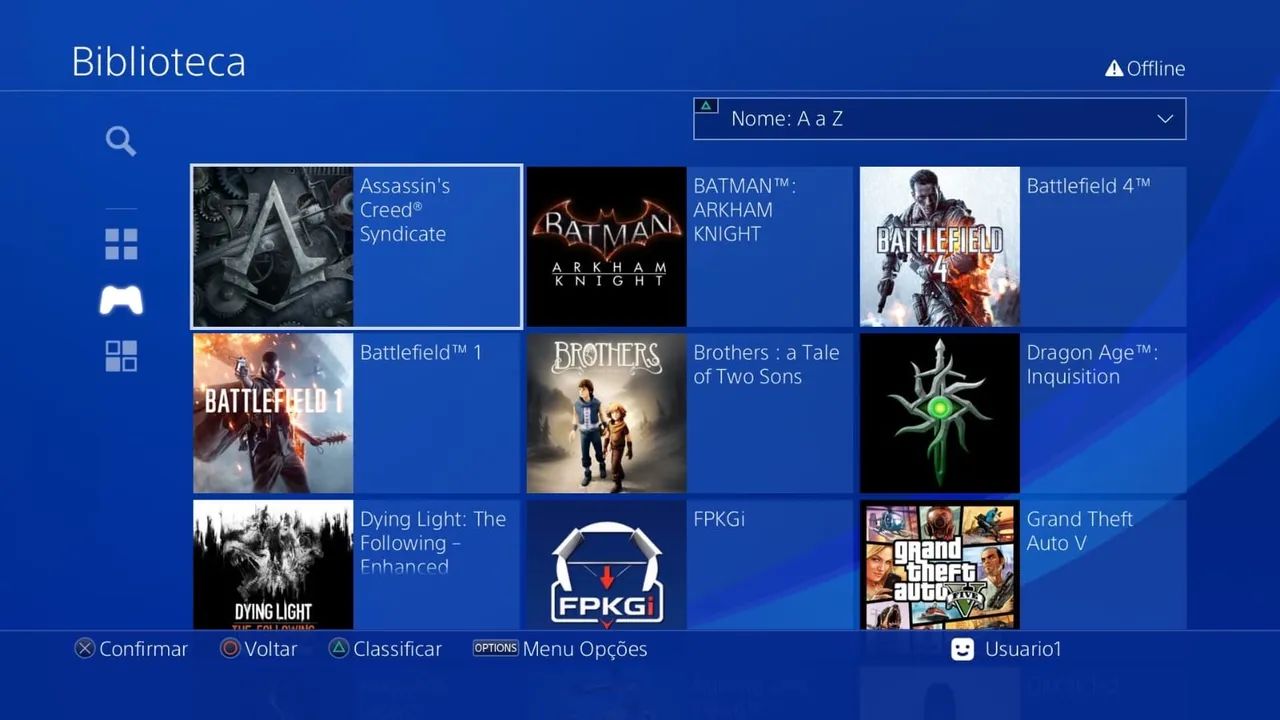Click the Voltar label in footer

click(271, 649)
